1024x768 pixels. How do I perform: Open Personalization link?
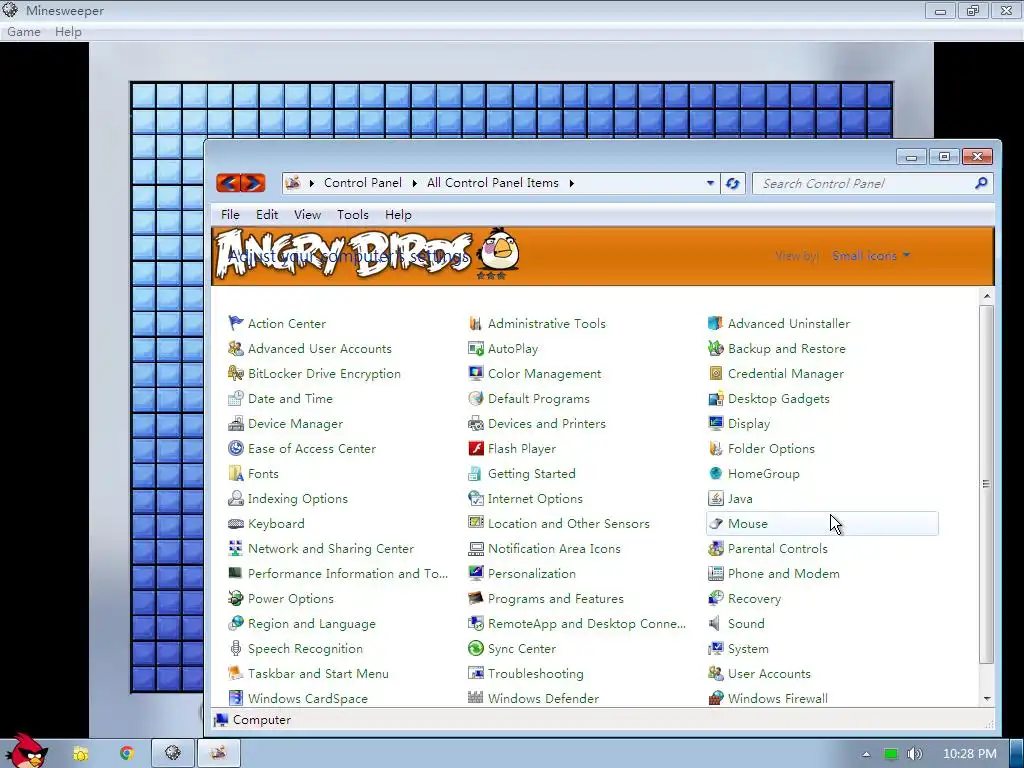coord(532,573)
